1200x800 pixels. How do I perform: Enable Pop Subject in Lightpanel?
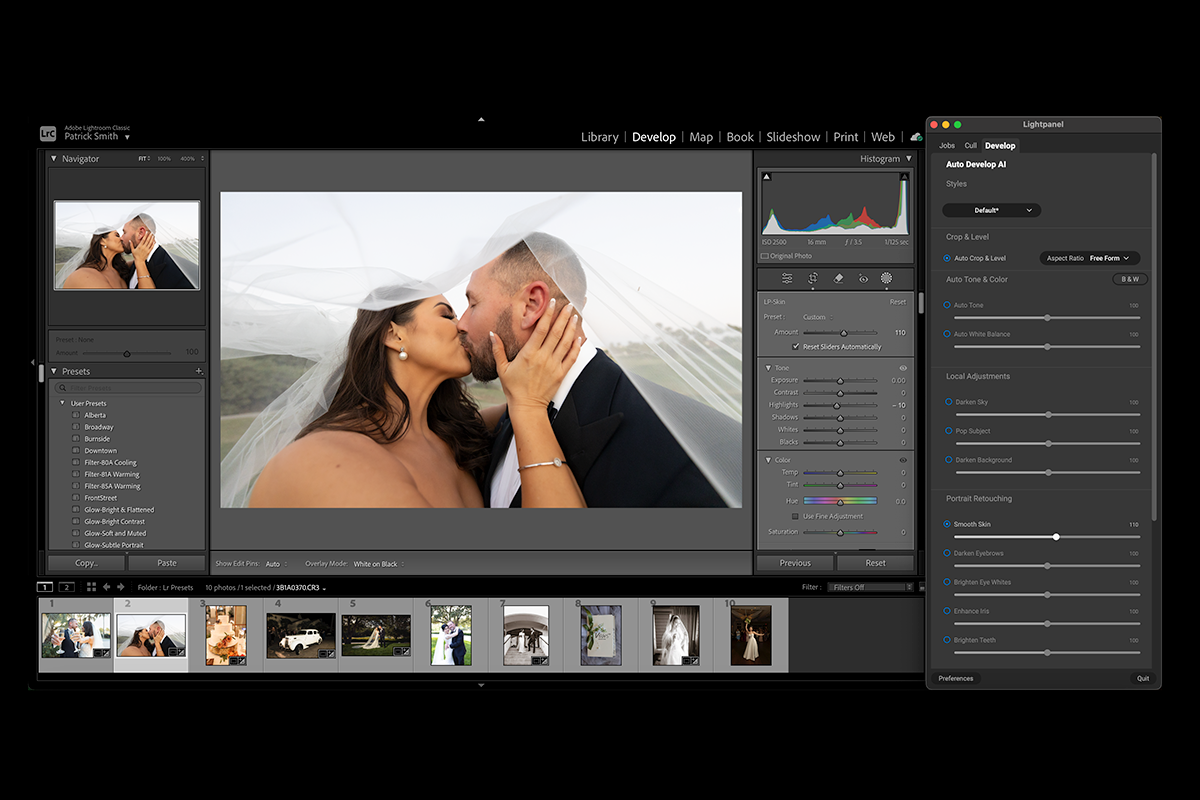(947, 431)
